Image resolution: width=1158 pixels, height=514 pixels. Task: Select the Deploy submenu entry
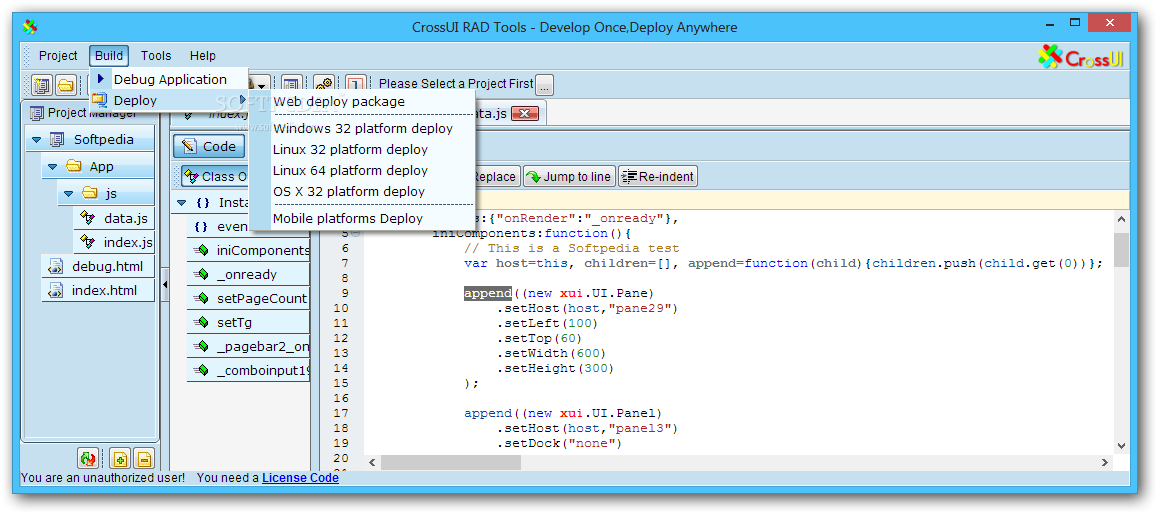[169, 100]
